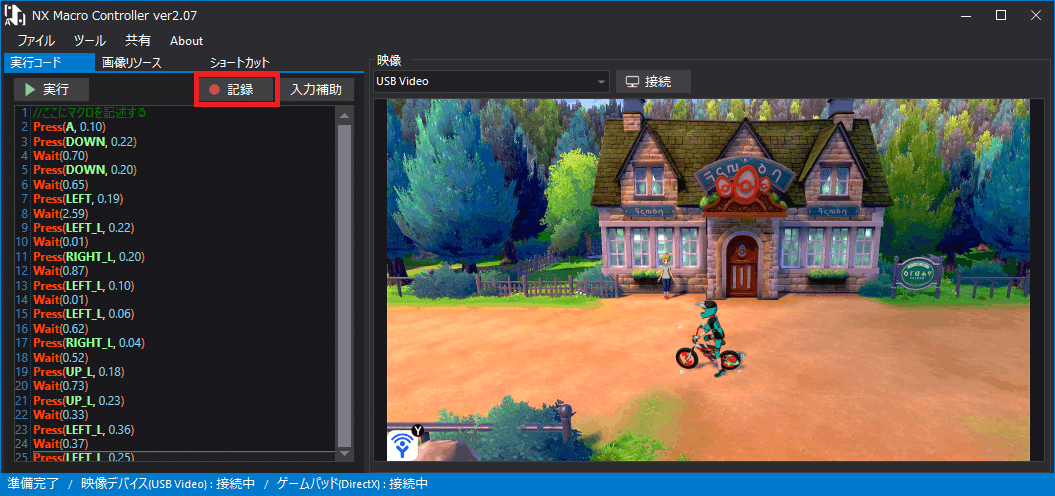Close the NX Macro Controller window
Image resolution: width=1055 pixels, height=496 pixels.
(x=1035, y=15)
